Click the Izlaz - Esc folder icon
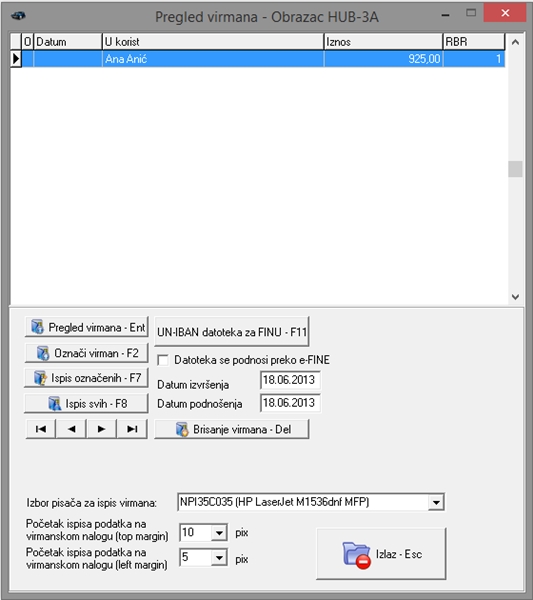 [x=356, y=555]
